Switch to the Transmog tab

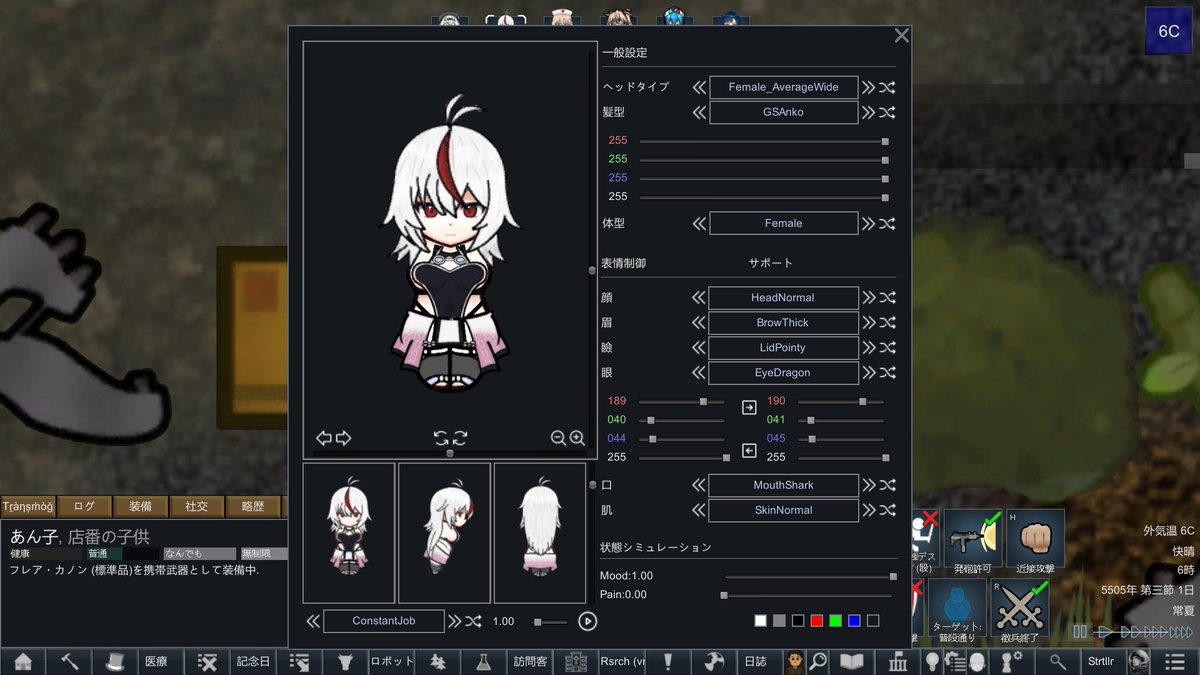pyautogui.click(x=28, y=506)
